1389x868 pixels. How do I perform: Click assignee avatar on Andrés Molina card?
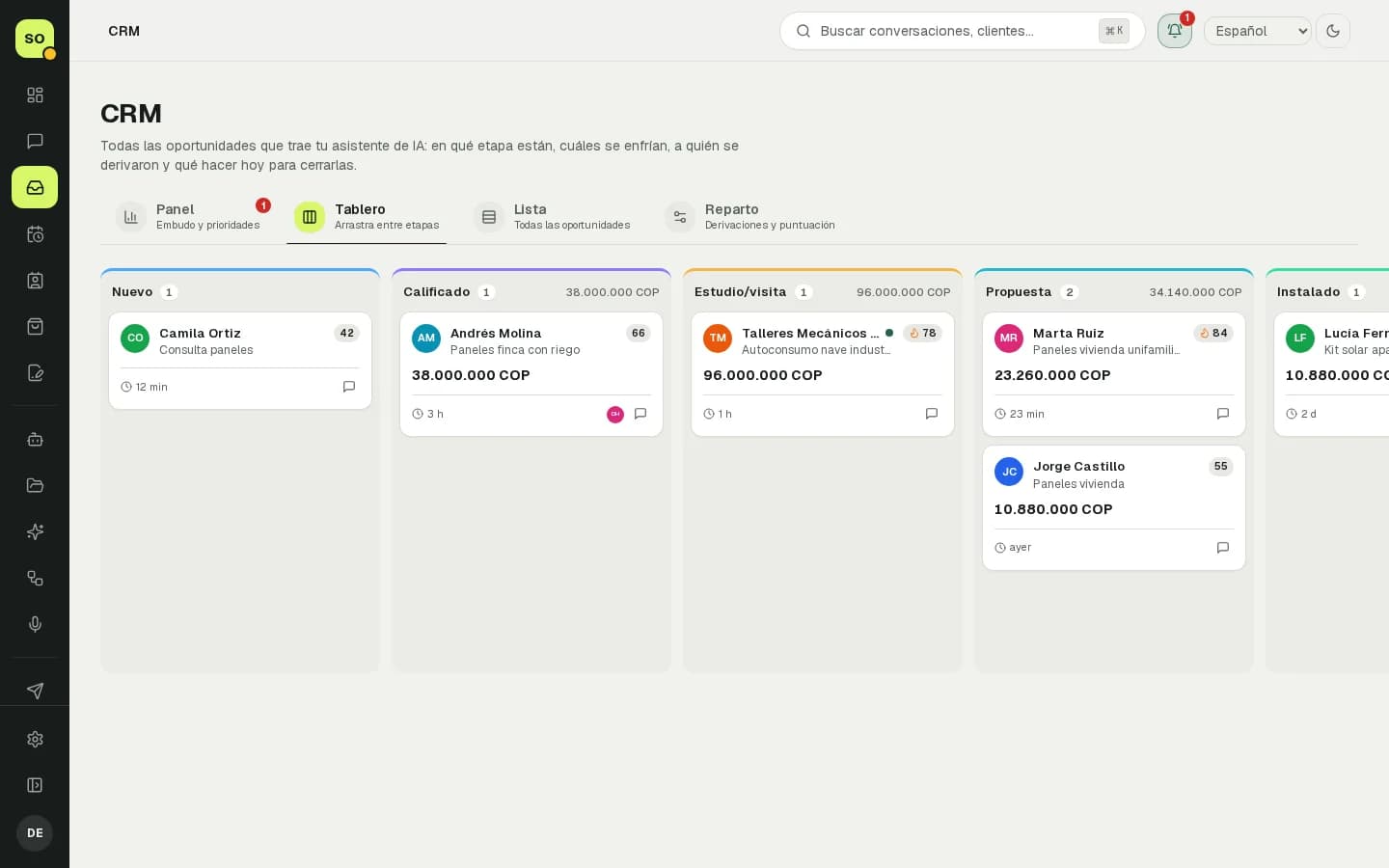(615, 415)
